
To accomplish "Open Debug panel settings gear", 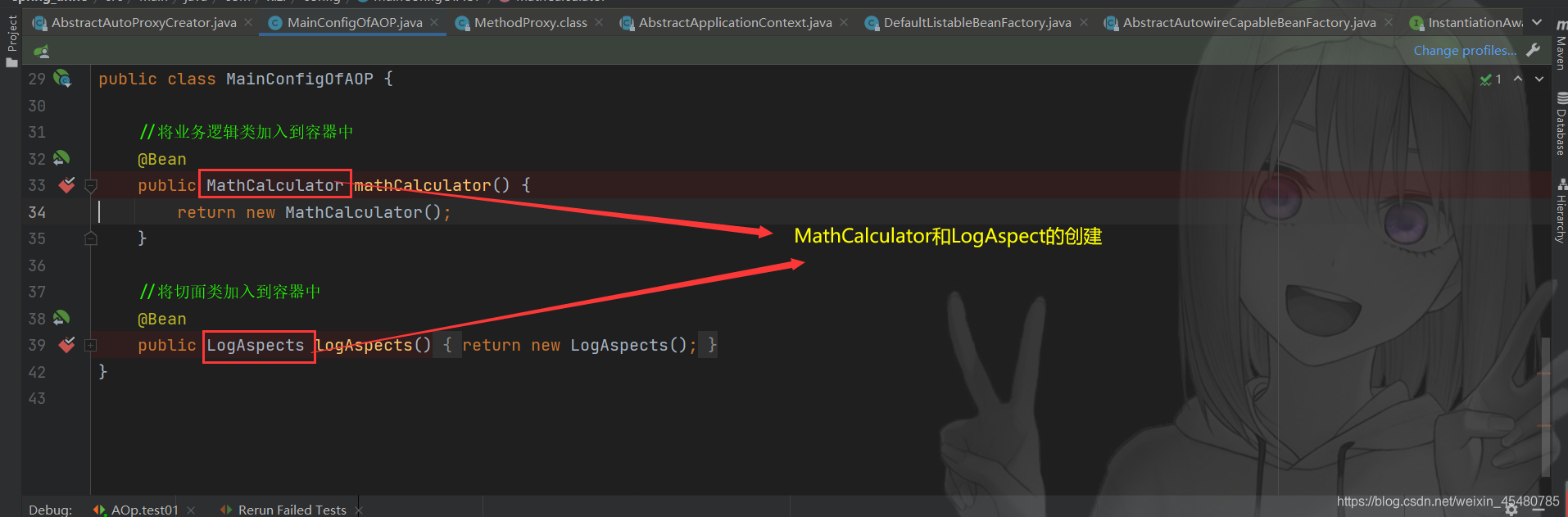I will click(1512, 510).
